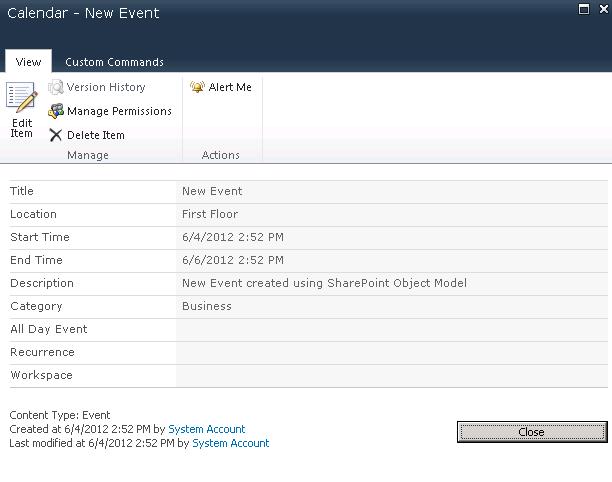
Task: Click the 'Calendar - New Event' dialog title
Action: (x=83, y=13)
